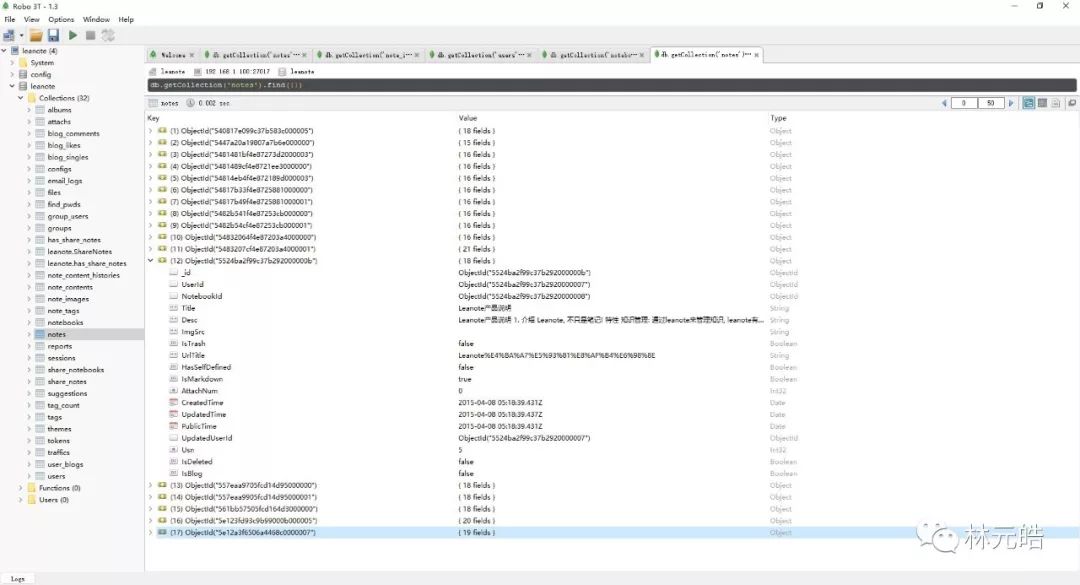Screen dimensions: 1080x585
Task: Click the query editor command line
Action: pyautogui.click(x=612, y=85)
